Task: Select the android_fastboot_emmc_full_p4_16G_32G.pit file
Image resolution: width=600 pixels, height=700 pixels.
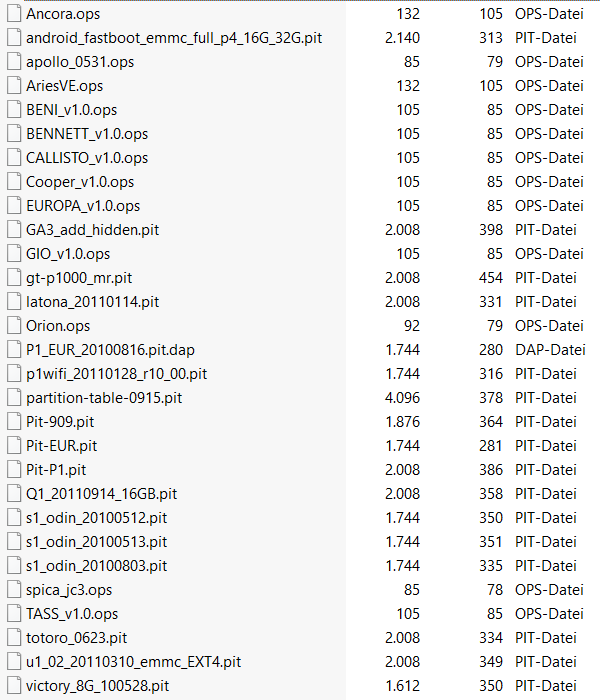Action: click(x=174, y=38)
